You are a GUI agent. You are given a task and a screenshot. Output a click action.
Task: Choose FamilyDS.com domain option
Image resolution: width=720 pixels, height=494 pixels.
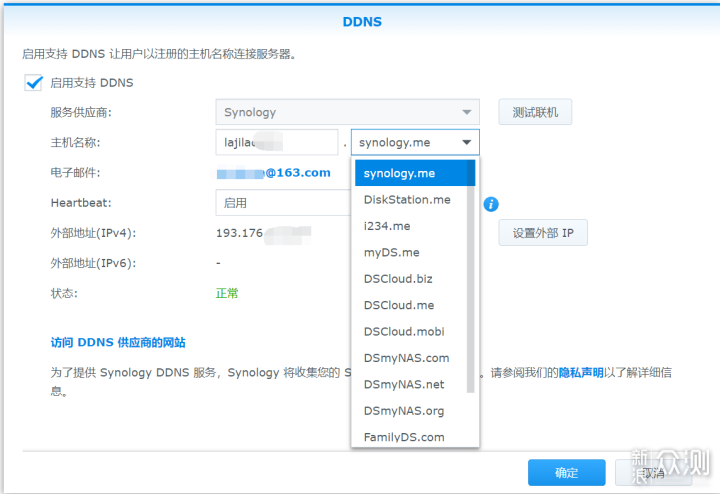pos(411,437)
